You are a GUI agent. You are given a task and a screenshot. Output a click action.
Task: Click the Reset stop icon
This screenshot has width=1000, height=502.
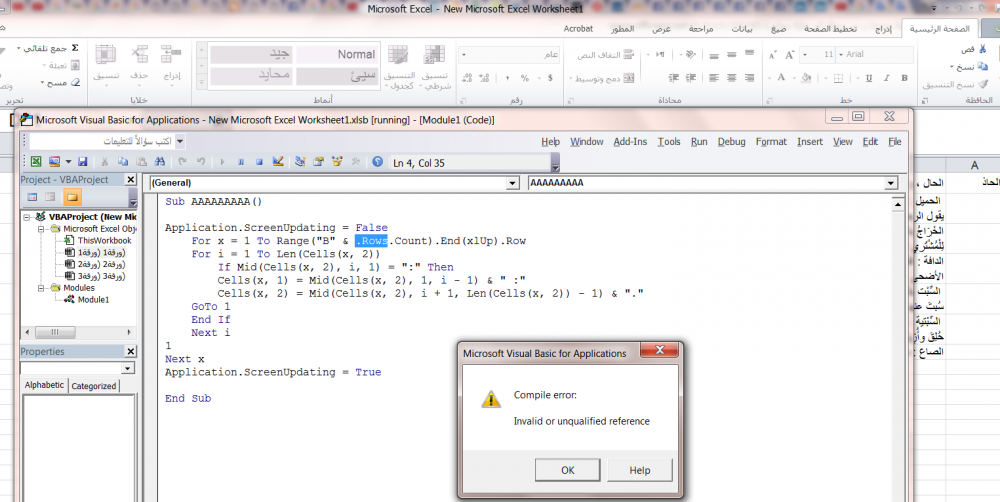tap(260, 162)
